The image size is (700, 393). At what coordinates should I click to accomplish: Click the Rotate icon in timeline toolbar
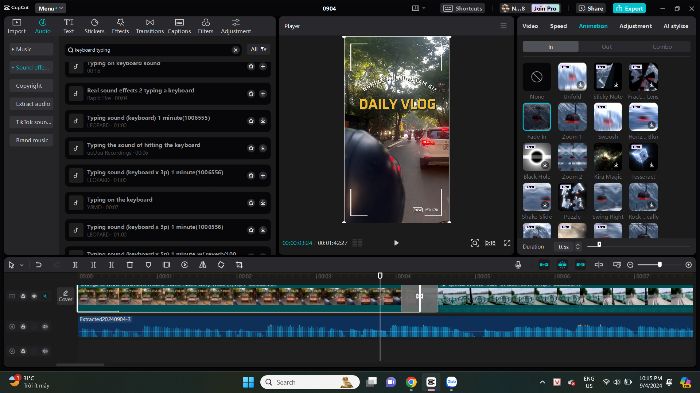(x=221, y=265)
